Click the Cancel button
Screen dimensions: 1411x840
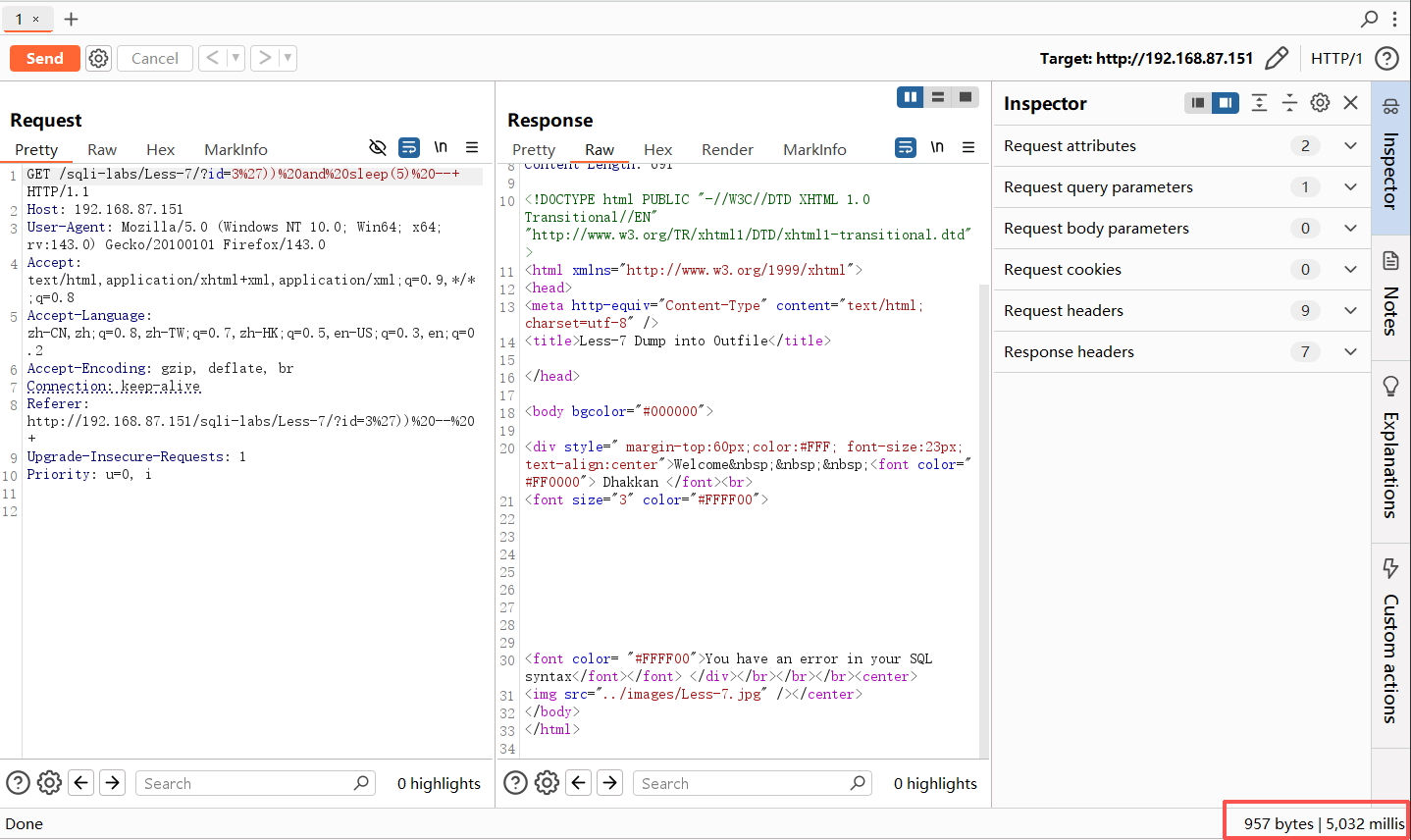pyautogui.click(x=155, y=58)
